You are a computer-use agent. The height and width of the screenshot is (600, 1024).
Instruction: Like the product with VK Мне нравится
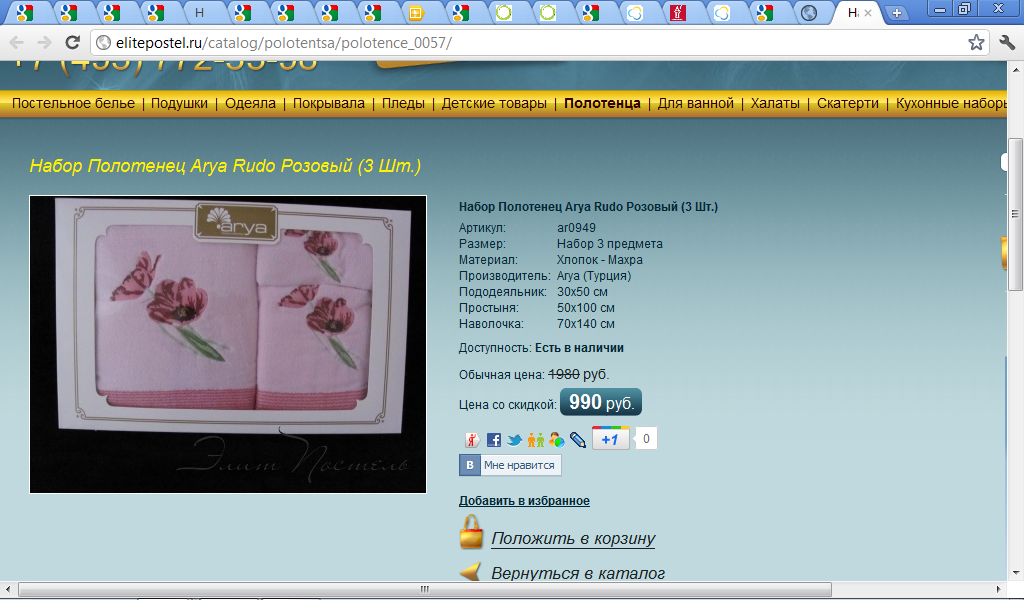(x=510, y=465)
